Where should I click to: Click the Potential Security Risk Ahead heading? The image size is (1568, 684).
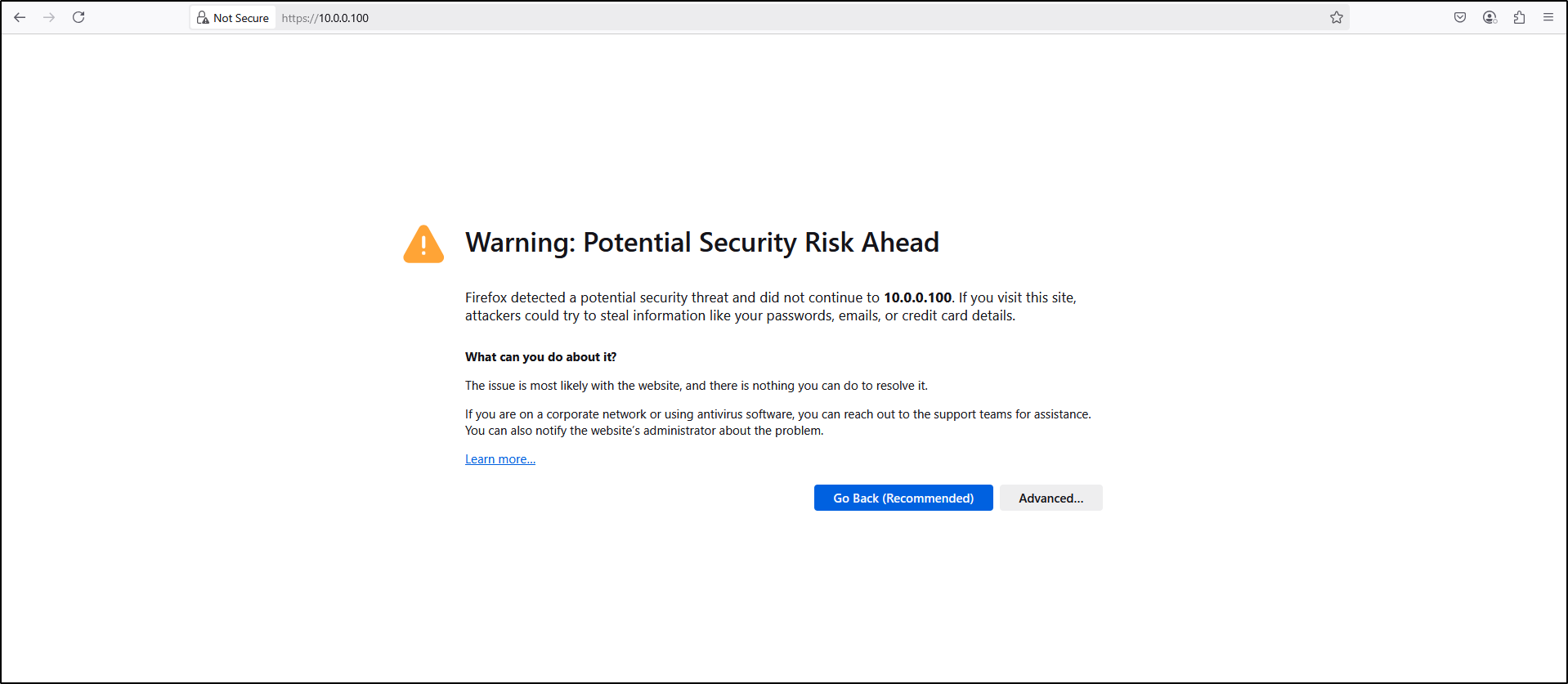coord(701,243)
